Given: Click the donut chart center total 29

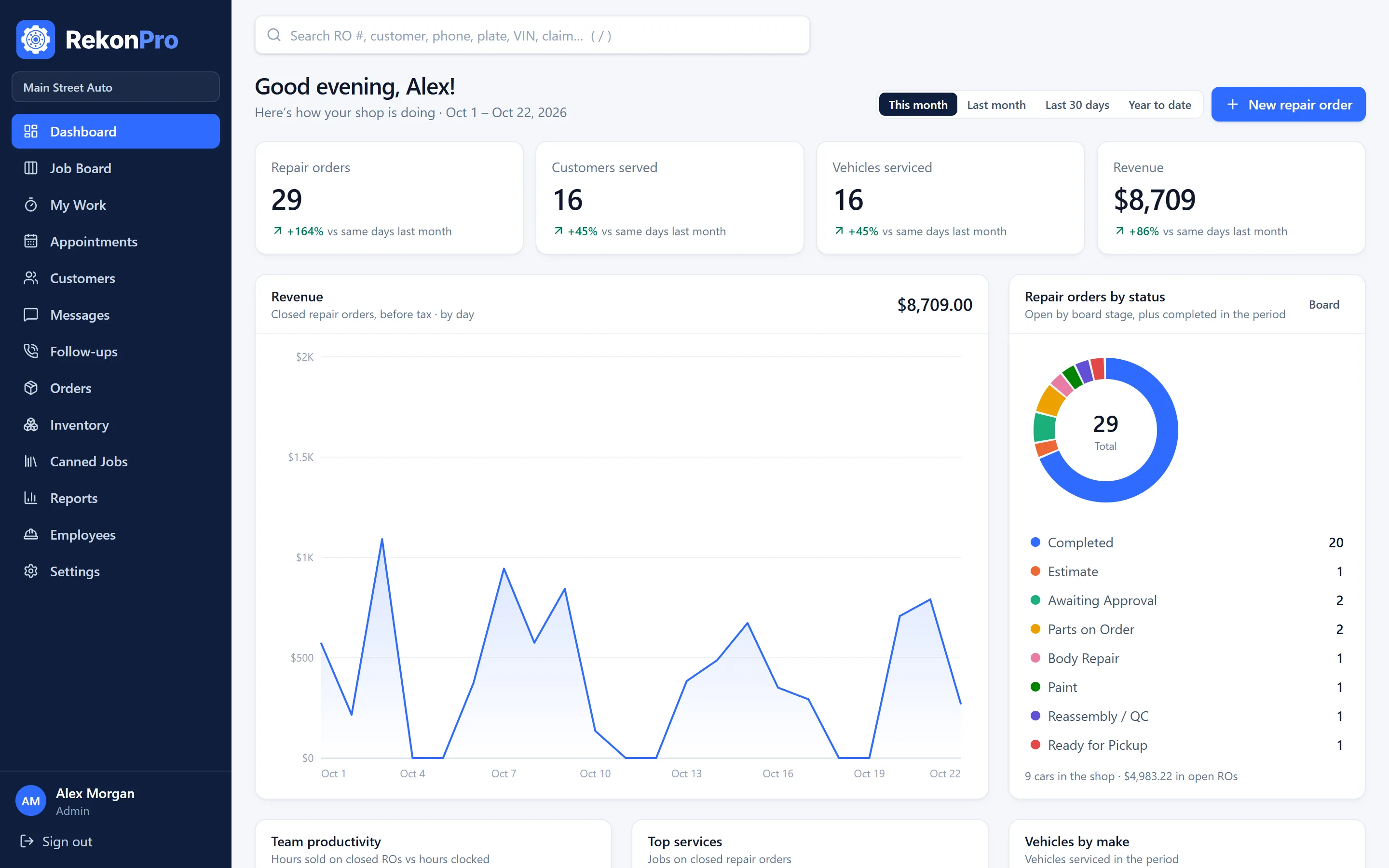Looking at the screenshot, I should click(1105, 425).
